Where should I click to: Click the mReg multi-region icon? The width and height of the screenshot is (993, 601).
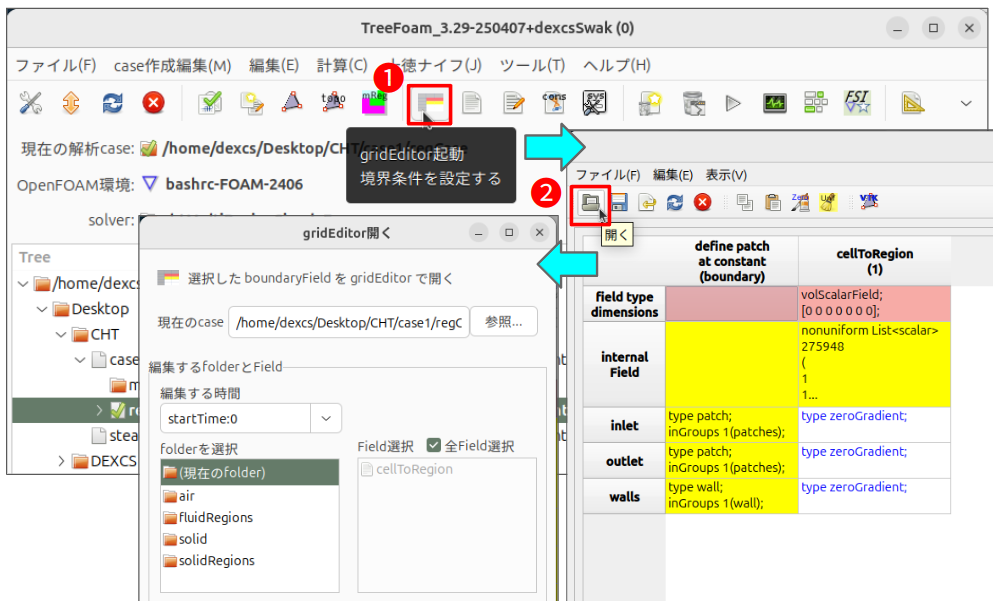(374, 103)
